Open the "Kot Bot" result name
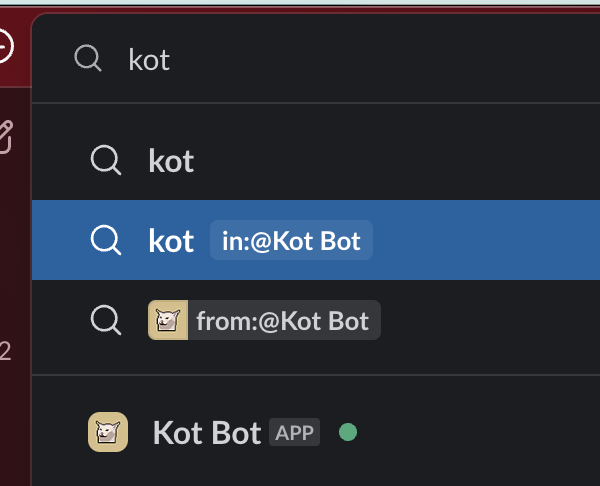Screen dimensions: 600x486 [x=206, y=433]
